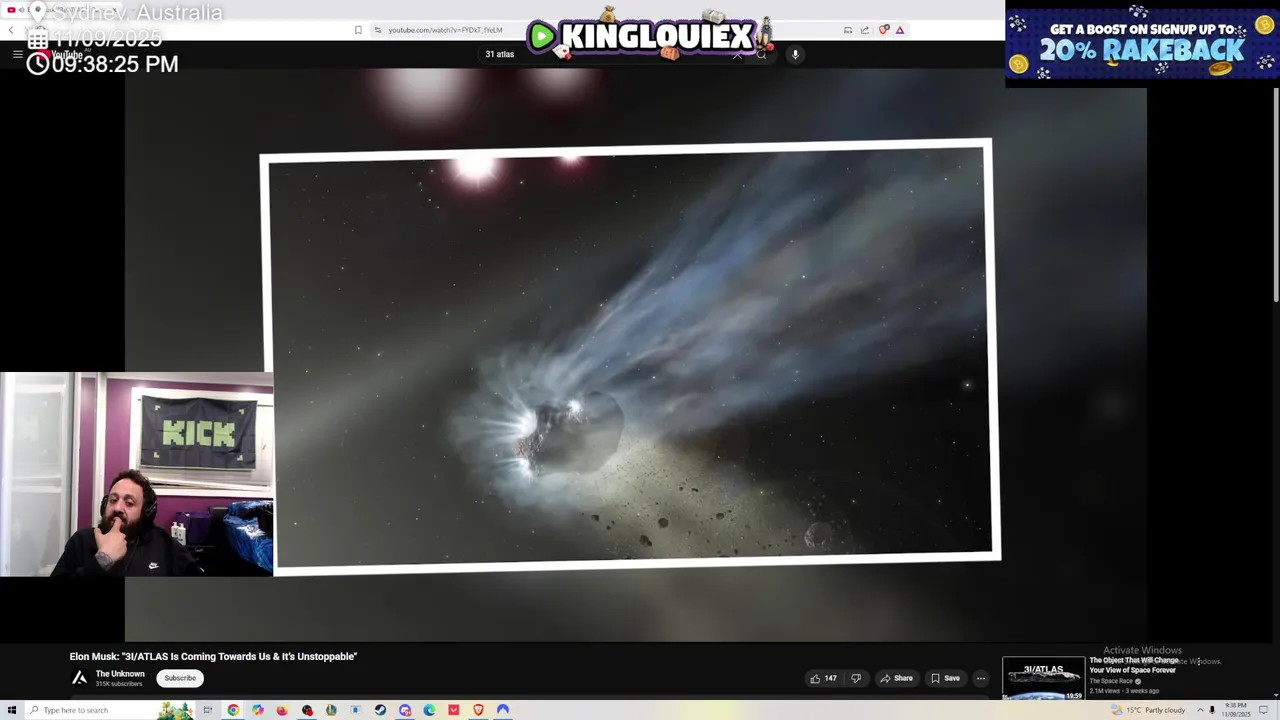Open the 3I/ATLAS recommended video thumbnail
The height and width of the screenshot is (720, 1280).
point(1043,678)
